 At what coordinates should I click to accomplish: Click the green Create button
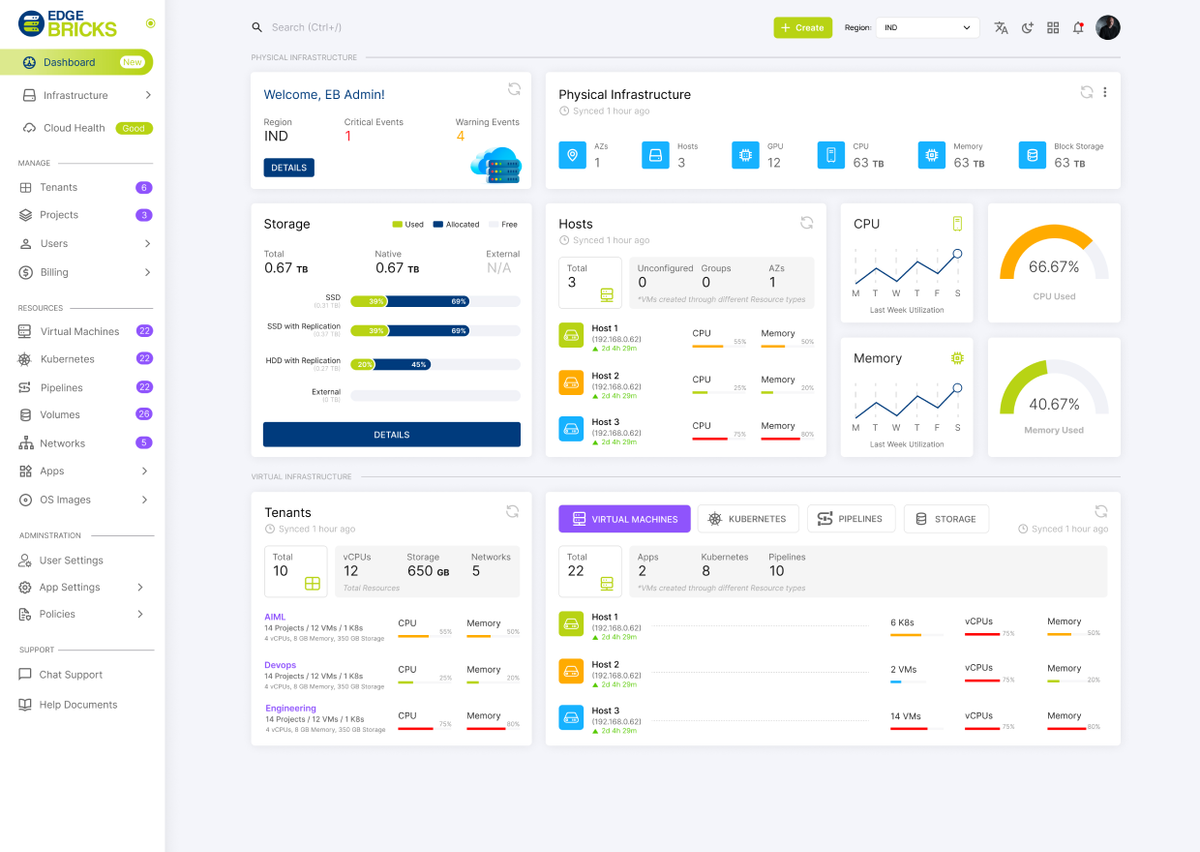(x=802, y=28)
